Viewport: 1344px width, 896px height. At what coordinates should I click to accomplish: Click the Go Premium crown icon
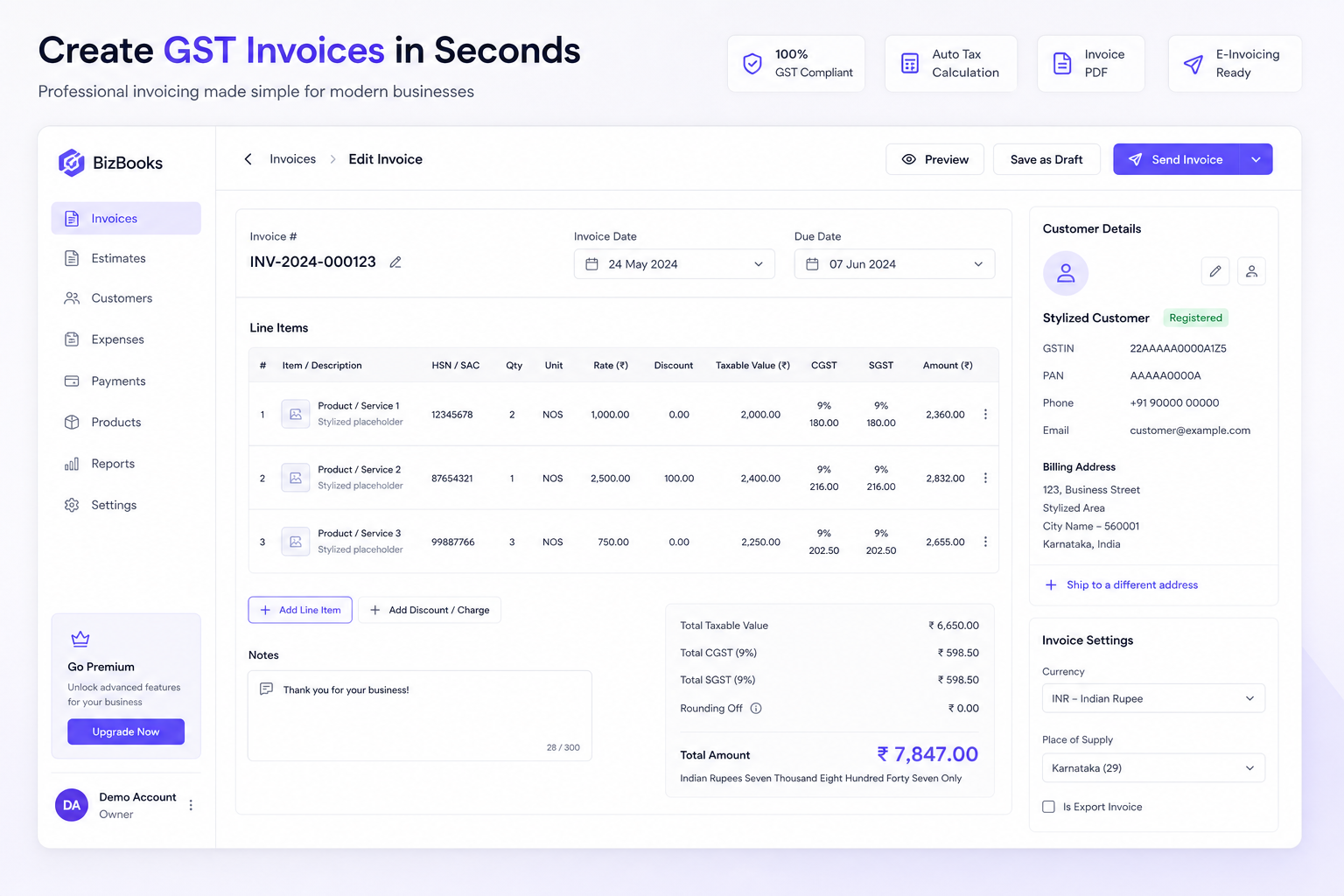pyautogui.click(x=80, y=639)
